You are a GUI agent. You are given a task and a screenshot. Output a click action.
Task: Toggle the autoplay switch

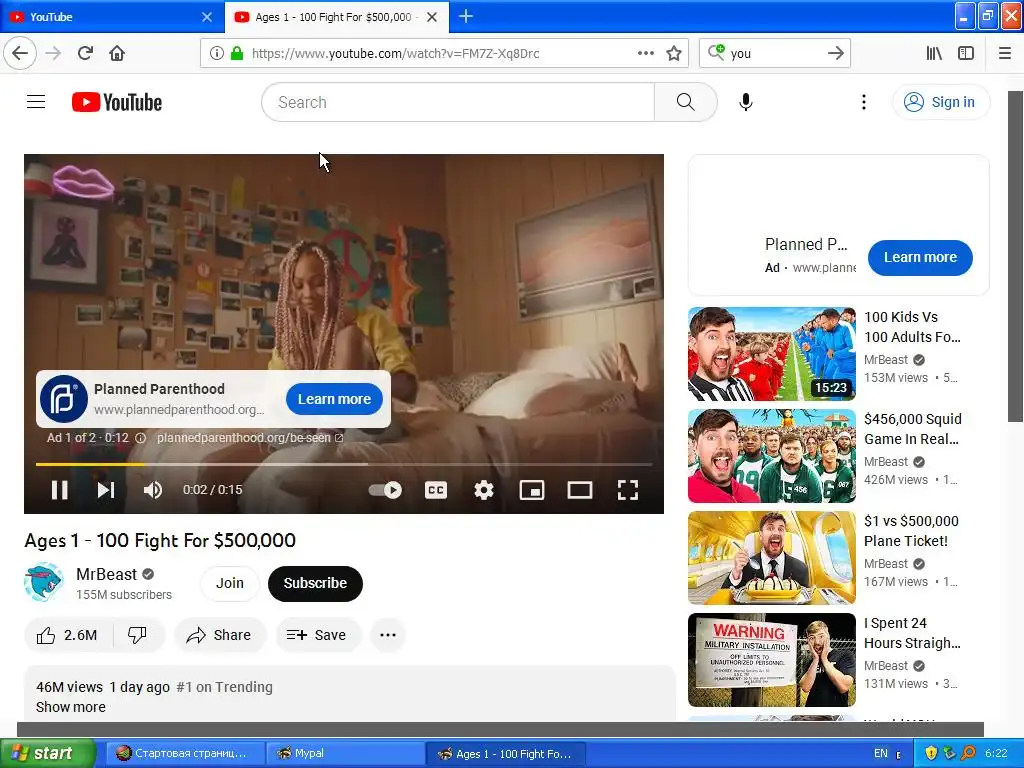(385, 490)
